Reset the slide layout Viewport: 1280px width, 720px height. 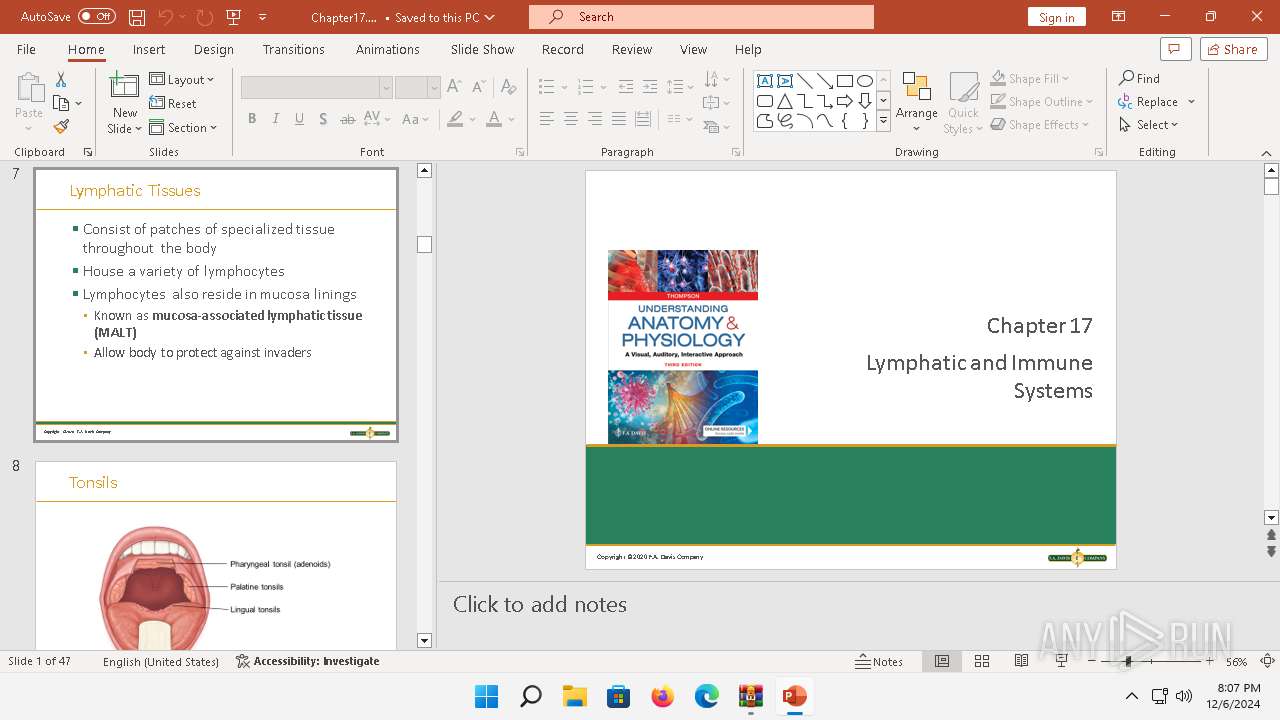click(x=173, y=103)
